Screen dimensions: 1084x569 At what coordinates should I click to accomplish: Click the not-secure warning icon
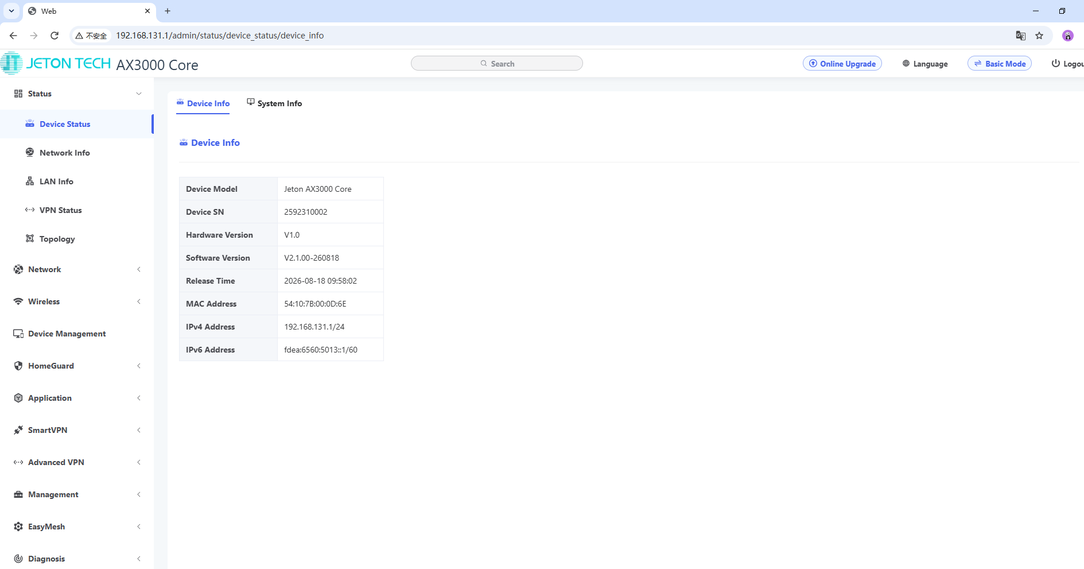point(79,35)
